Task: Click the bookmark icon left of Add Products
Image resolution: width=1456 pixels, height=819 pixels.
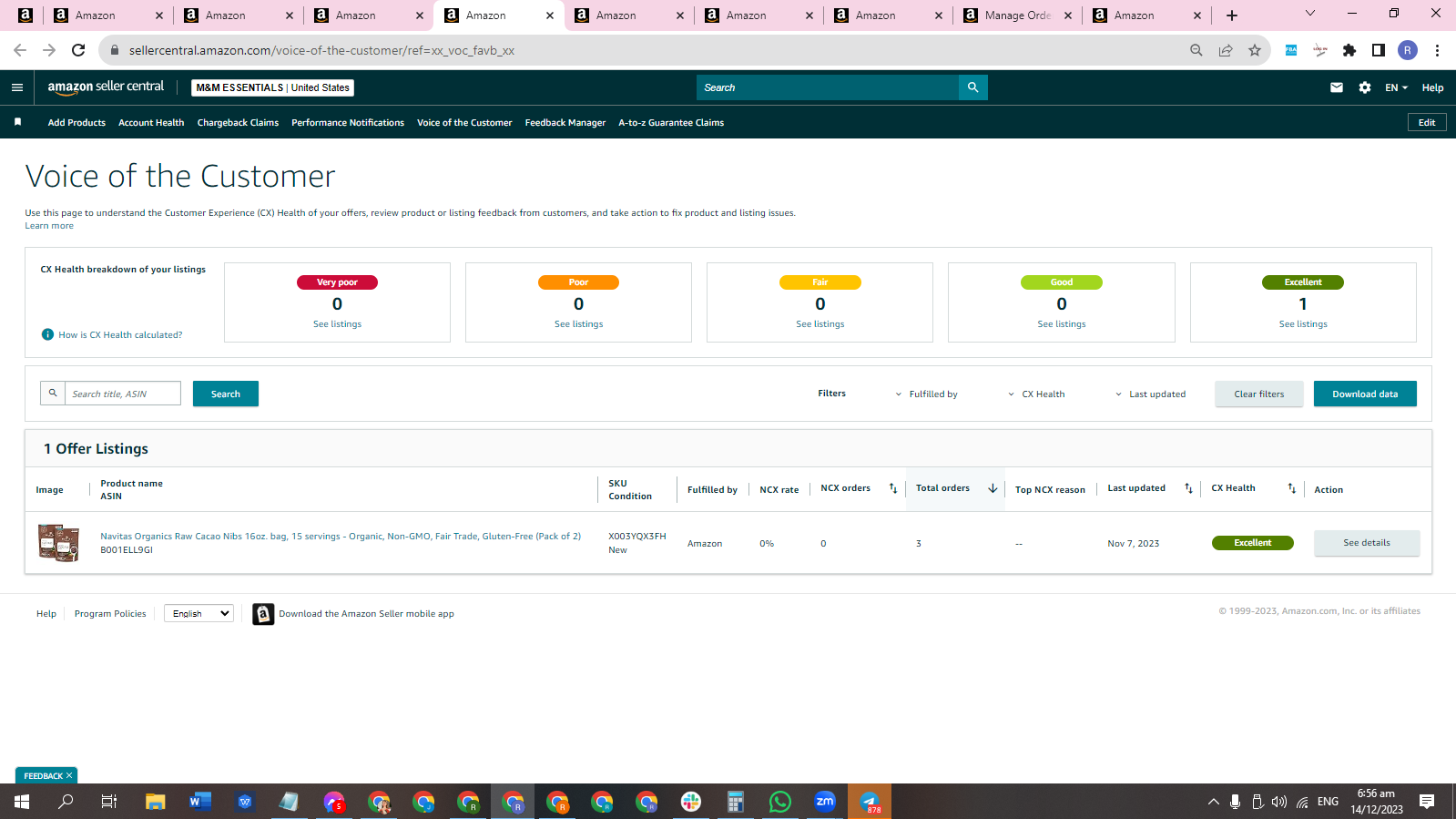Action: pos(17,122)
